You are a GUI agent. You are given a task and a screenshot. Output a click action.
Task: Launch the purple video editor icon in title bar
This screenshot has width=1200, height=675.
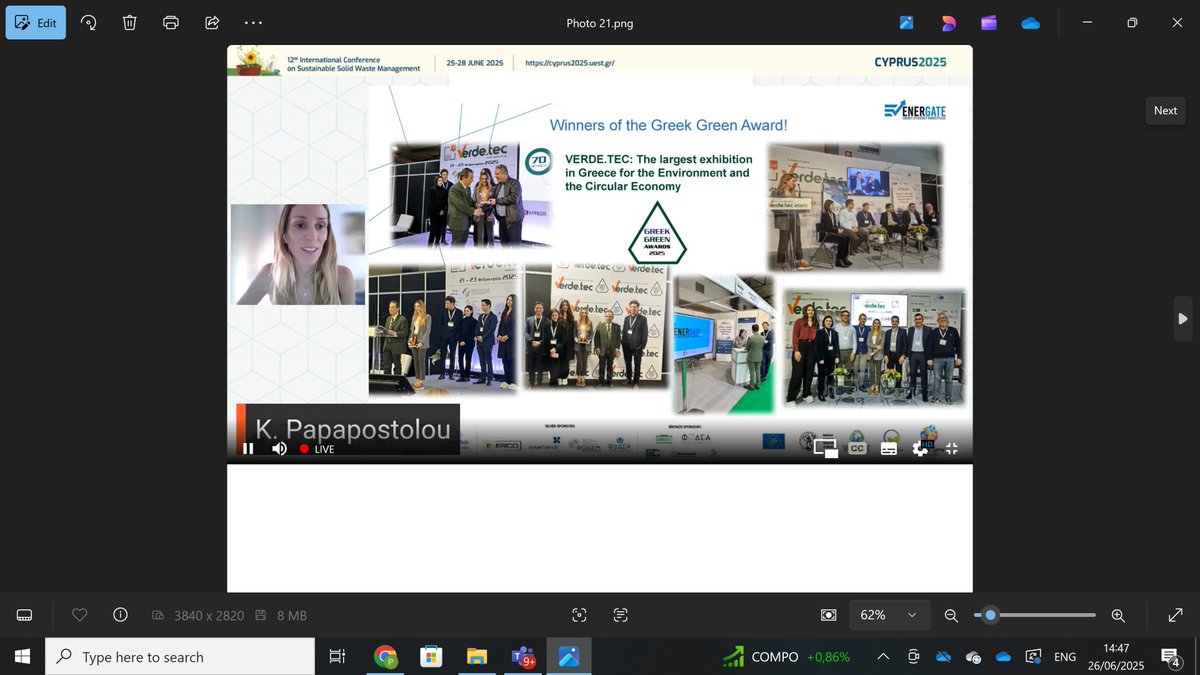[x=989, y=22]
